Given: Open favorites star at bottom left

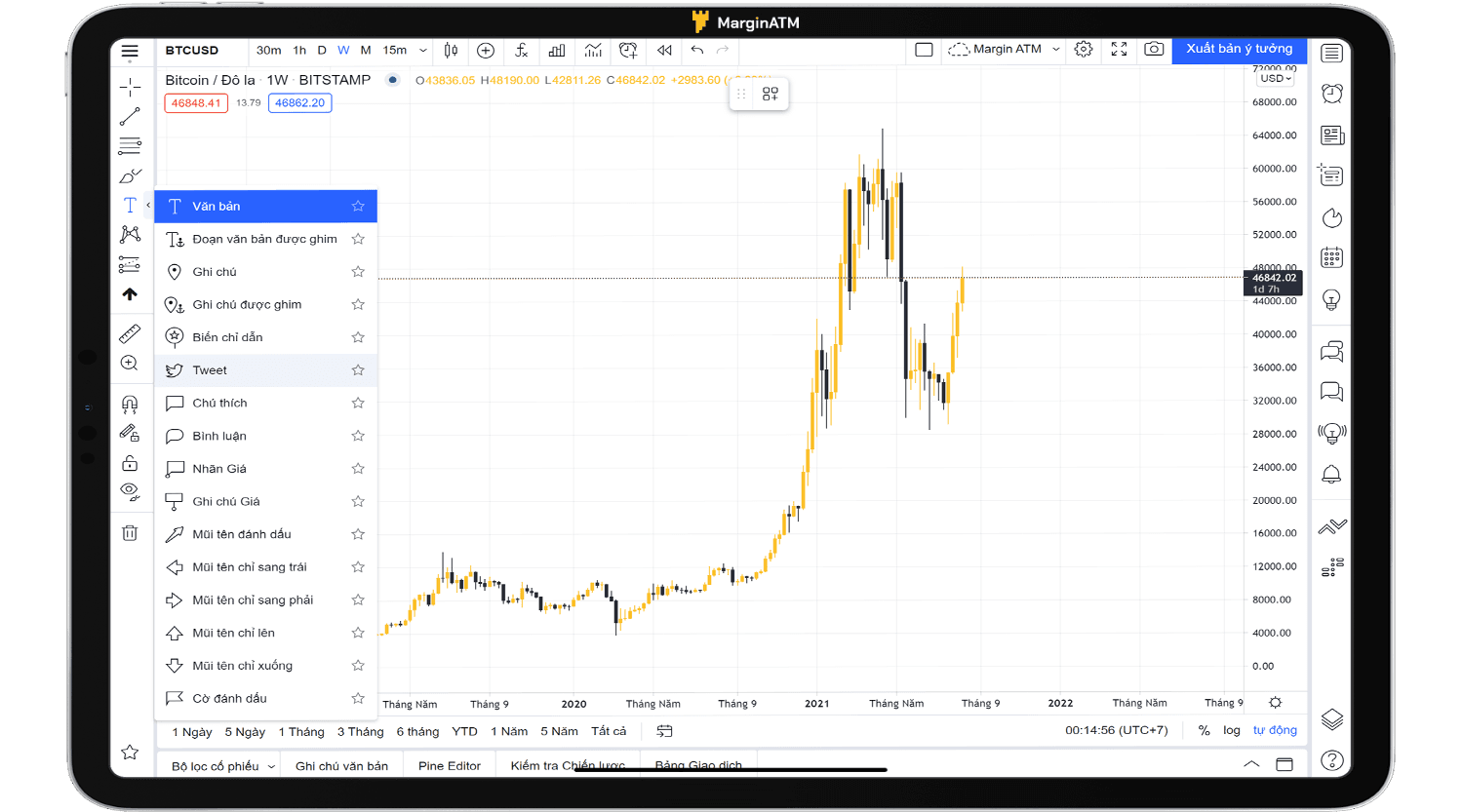Looking at the screenshot, I should 130,753.
